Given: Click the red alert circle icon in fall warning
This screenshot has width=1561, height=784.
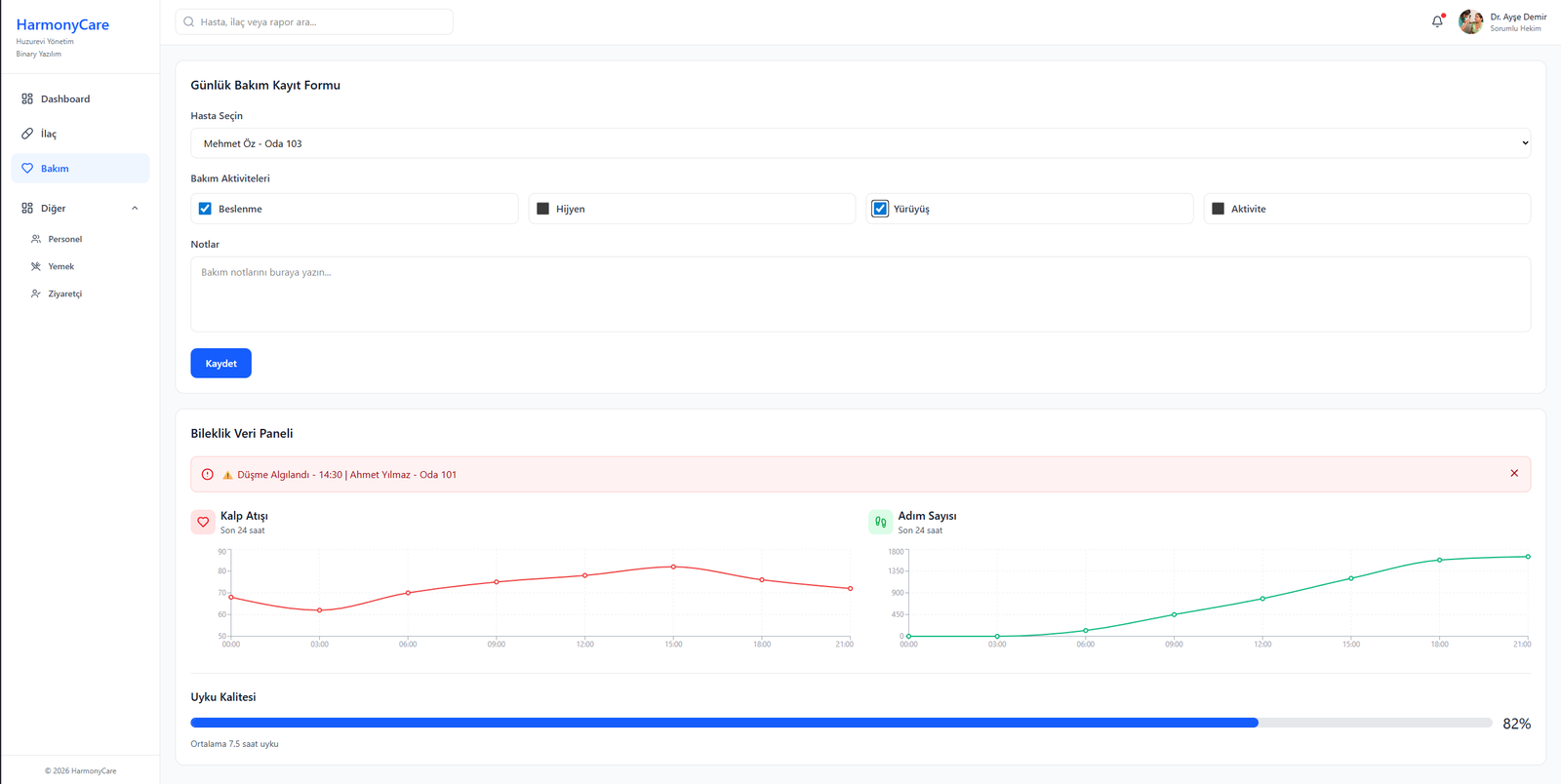Looking at the screenshot, I should 207,475.
